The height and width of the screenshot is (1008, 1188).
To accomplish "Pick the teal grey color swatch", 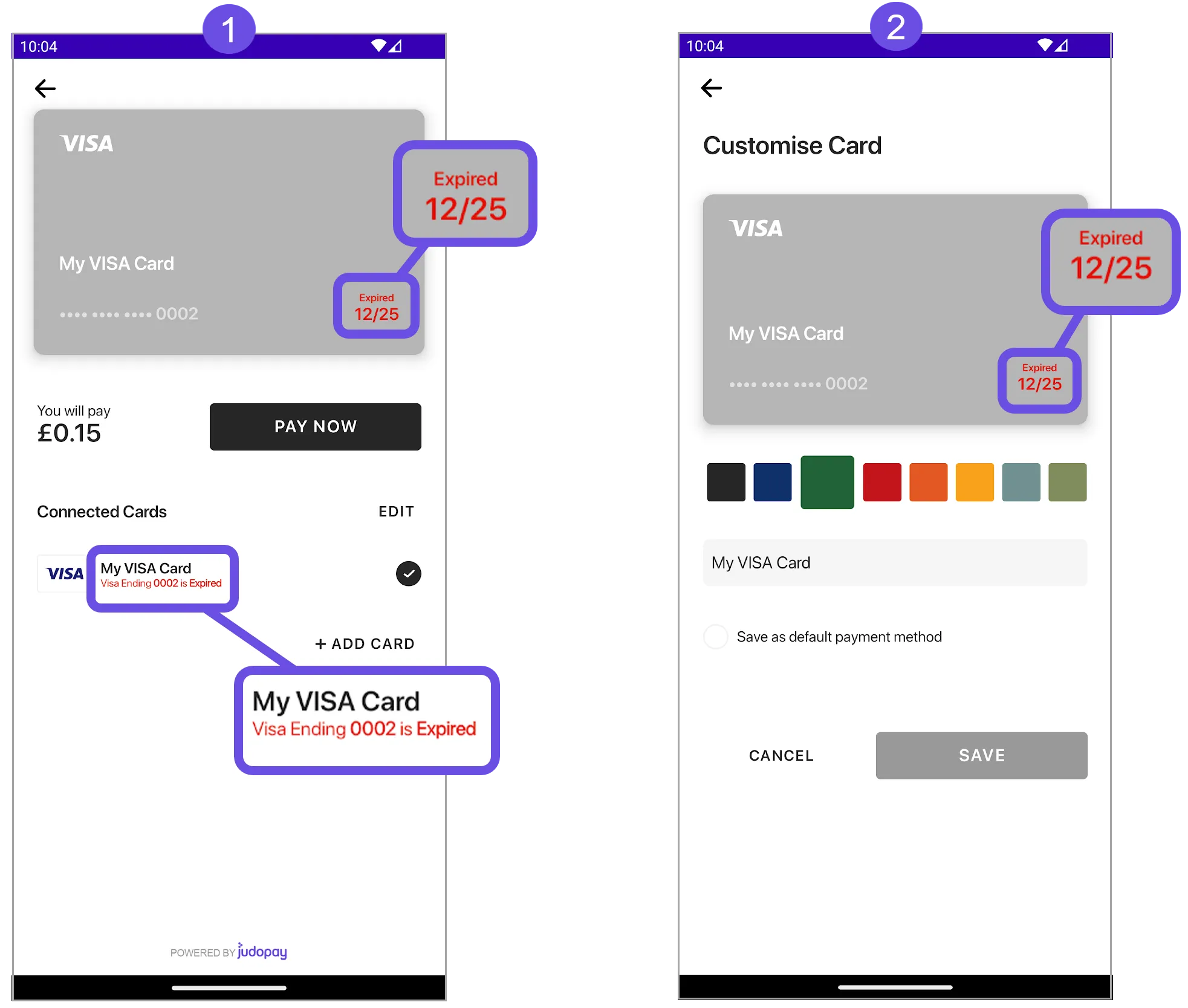I will pos(1021,482).
